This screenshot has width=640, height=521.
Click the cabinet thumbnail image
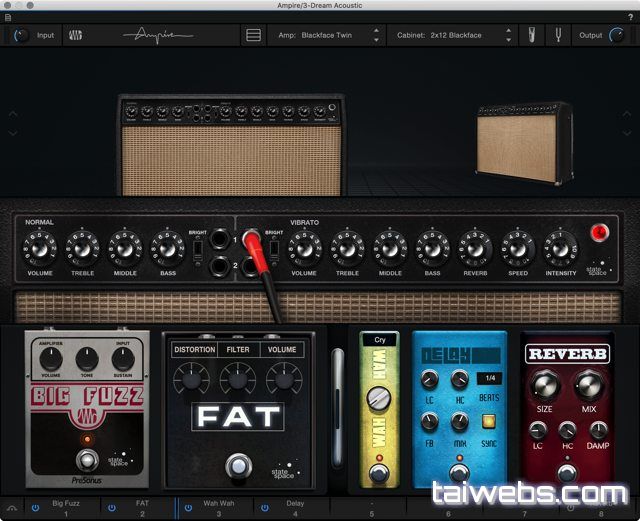(x=523, y=142)
